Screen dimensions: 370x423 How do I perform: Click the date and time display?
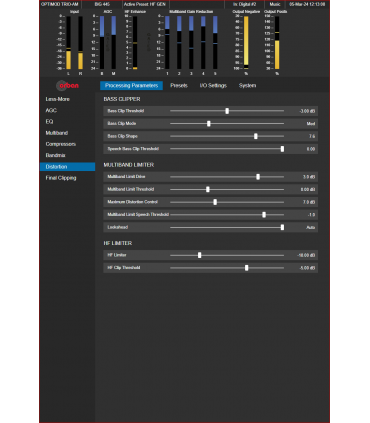tap(307, 4)
